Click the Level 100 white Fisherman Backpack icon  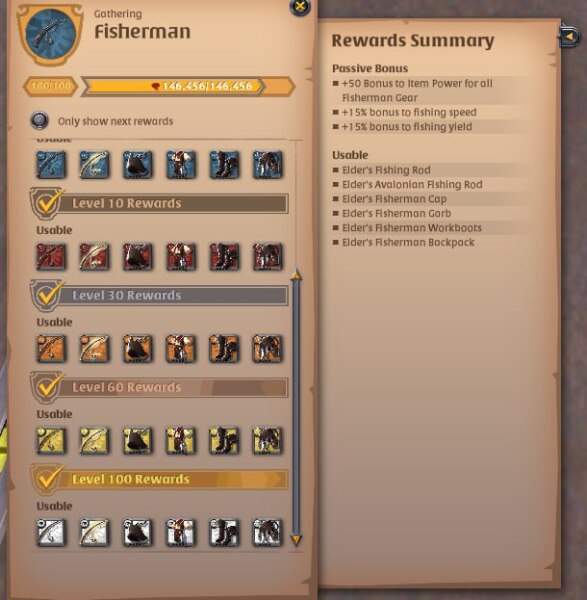point(267,532)
